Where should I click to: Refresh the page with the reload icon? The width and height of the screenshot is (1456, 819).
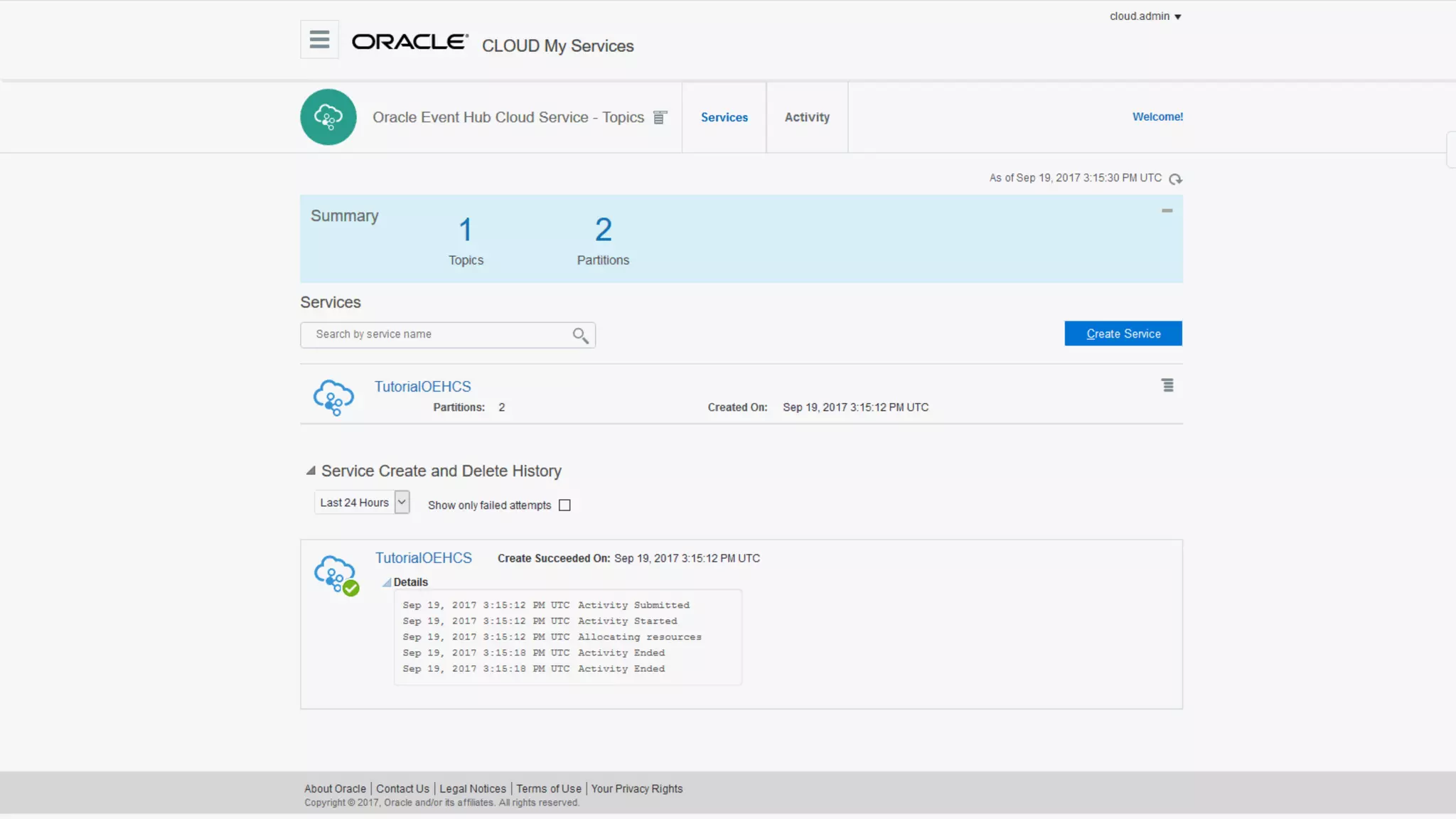(x=1175, y=179)
